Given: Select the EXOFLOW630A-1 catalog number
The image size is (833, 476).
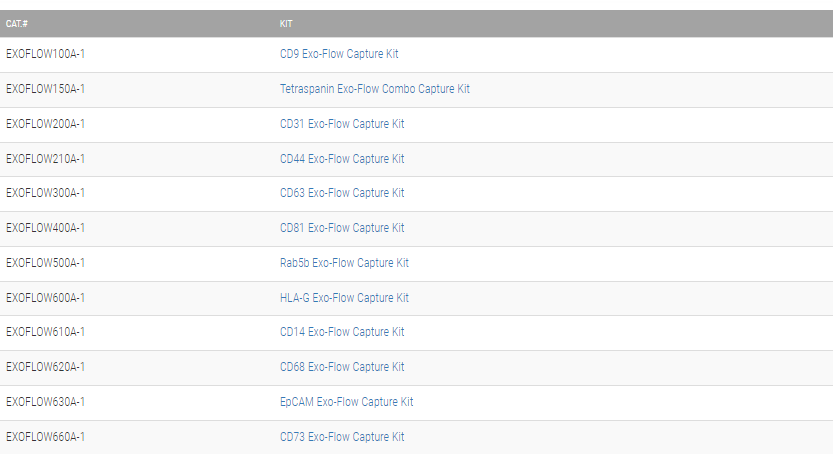Looking at the screenshot, I should (46, 402).
